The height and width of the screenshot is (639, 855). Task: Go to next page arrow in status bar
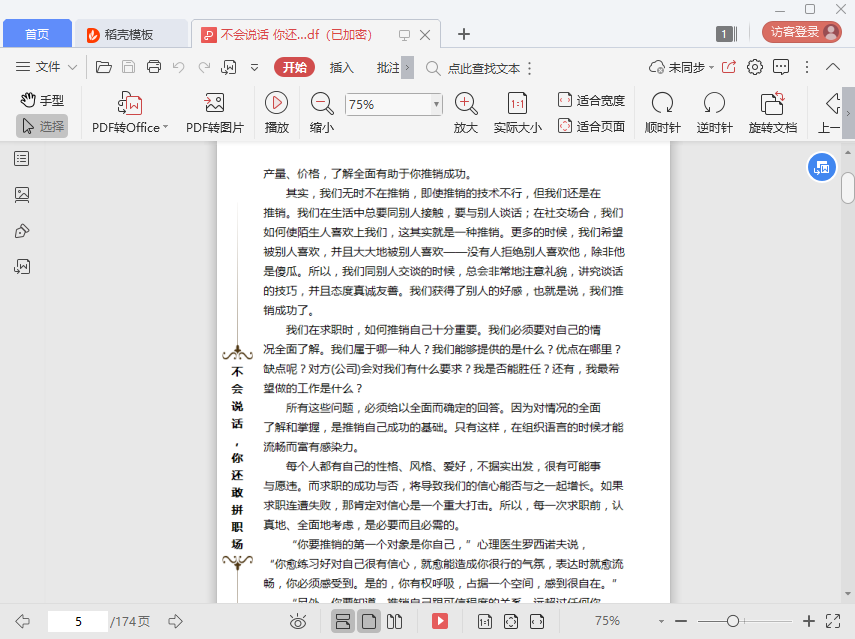[x=176, y=621]
